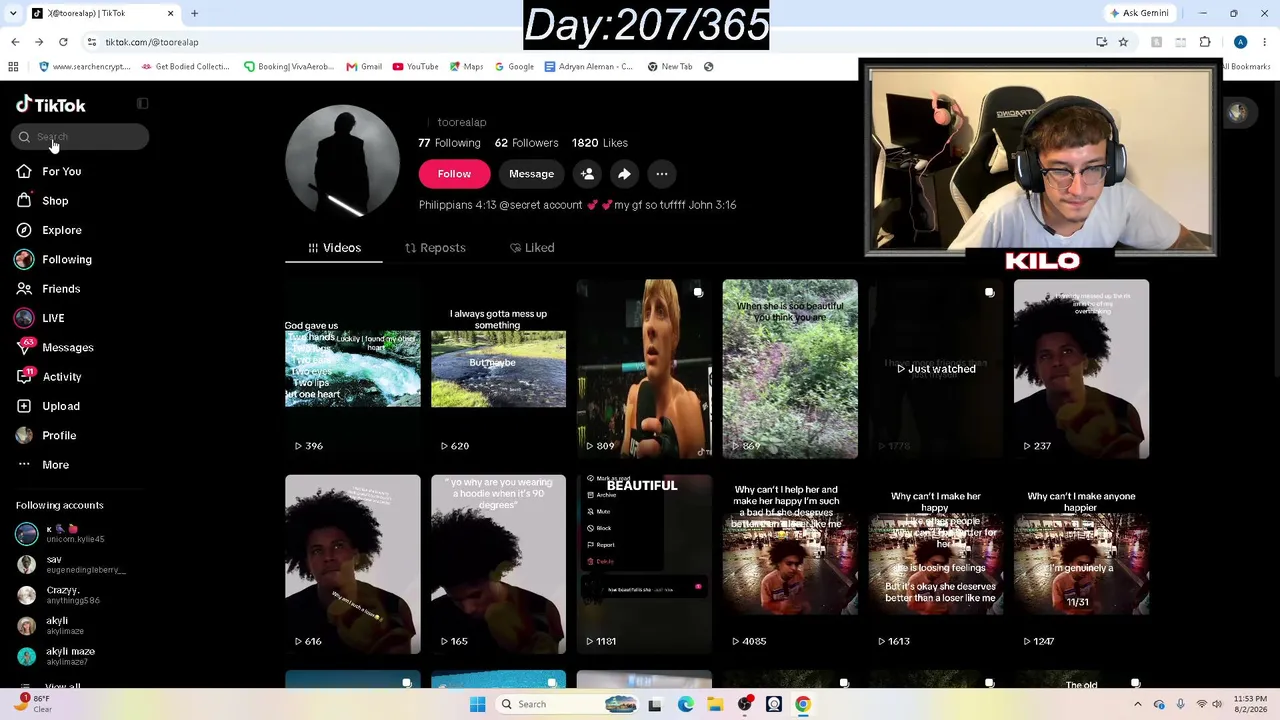Go back in the browser
Screen dimensions: 1280x720
point(15,42)
